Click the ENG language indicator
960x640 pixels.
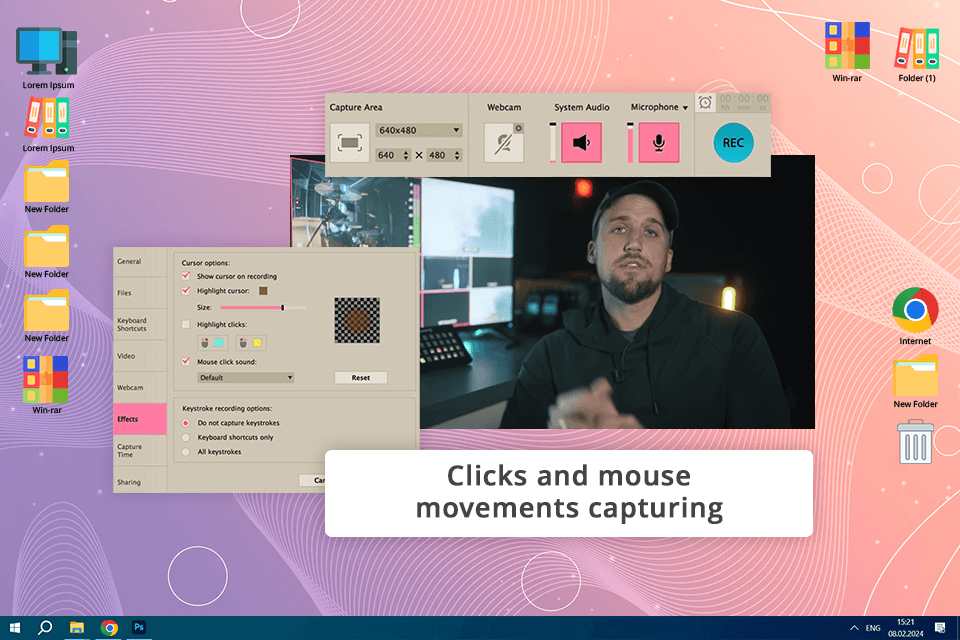click(872, 628)
